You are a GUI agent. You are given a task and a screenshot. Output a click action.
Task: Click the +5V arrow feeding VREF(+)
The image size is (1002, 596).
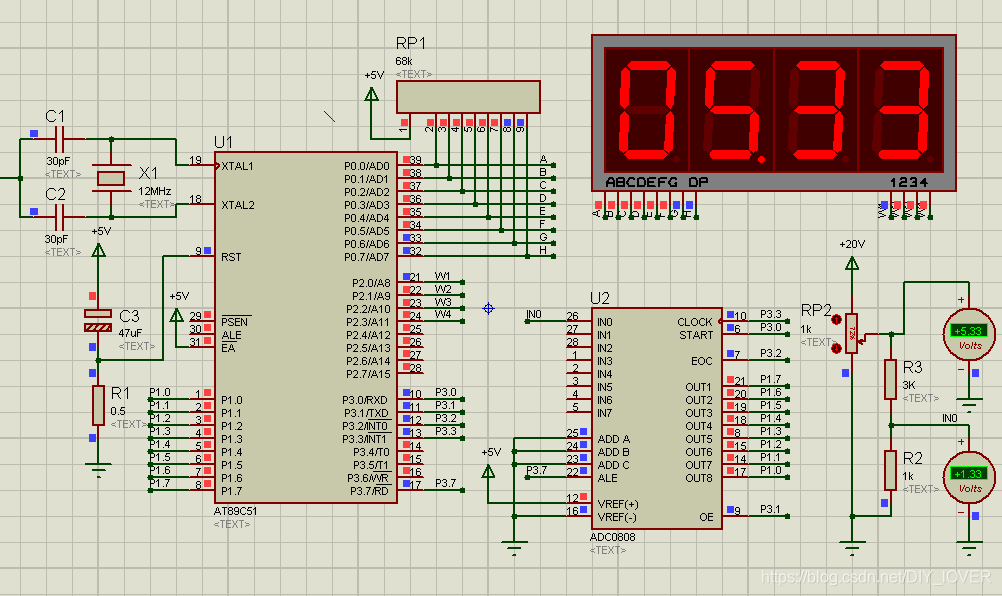[x=488, y=471]
